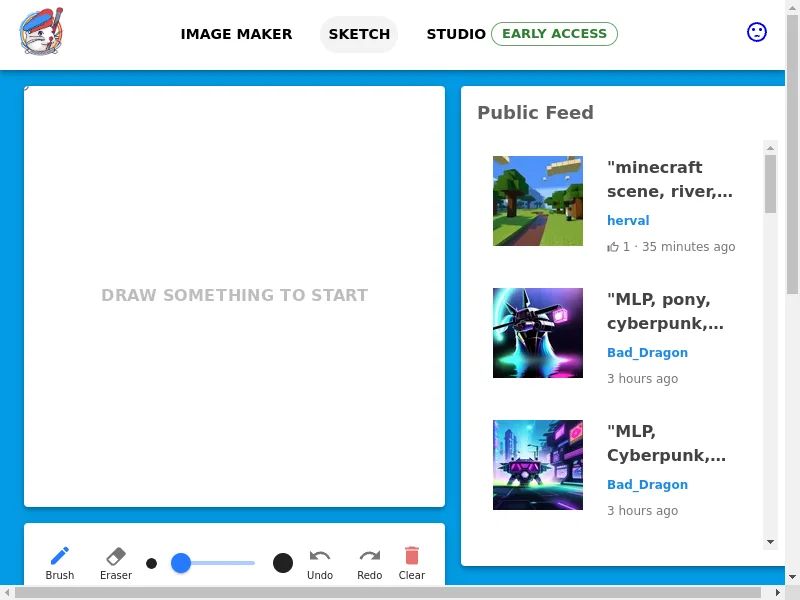Clear the canvas with trash icon

412,562
